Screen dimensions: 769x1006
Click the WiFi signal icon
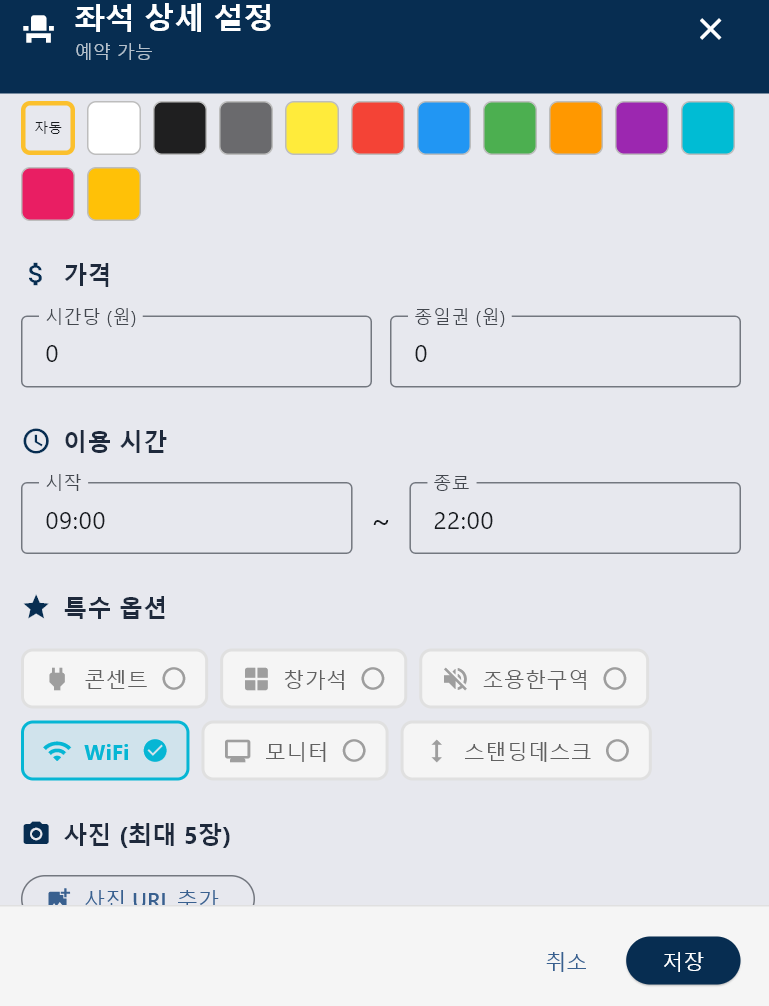click(x=57, y=751)
